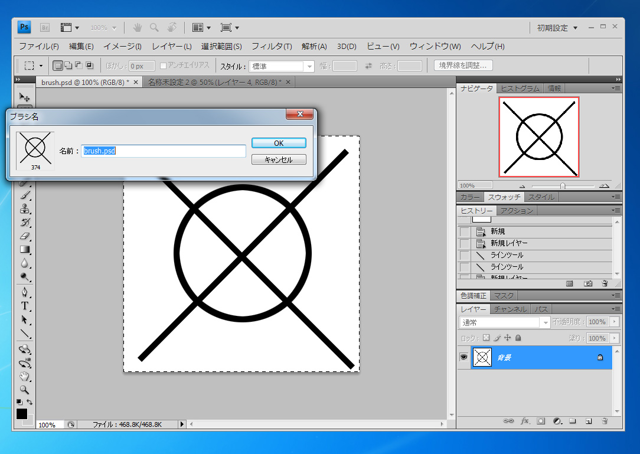Click the brush 名前 text field

pos(164,151)
